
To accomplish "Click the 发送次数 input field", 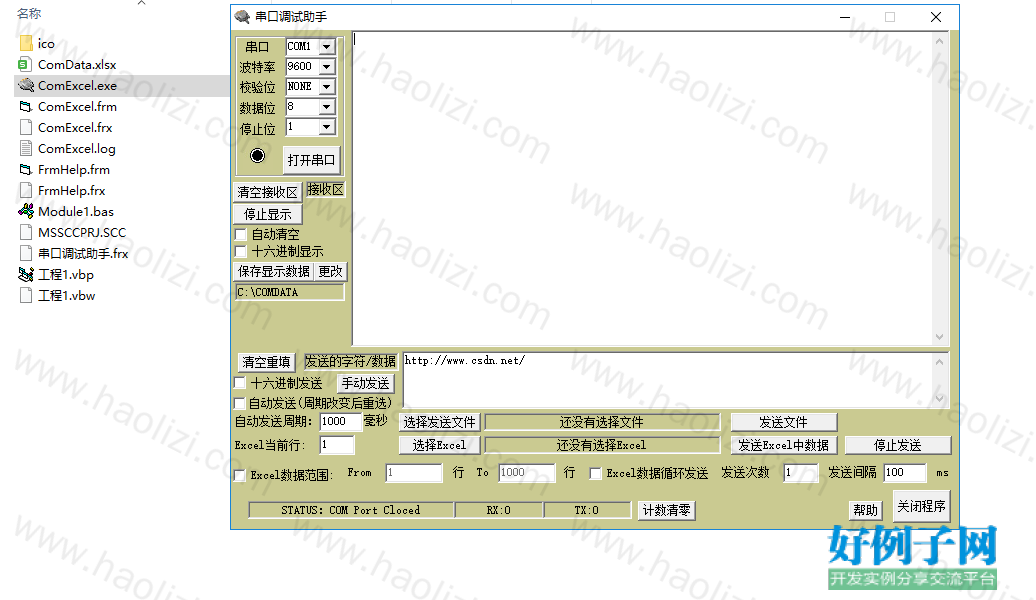I will 801,473.
